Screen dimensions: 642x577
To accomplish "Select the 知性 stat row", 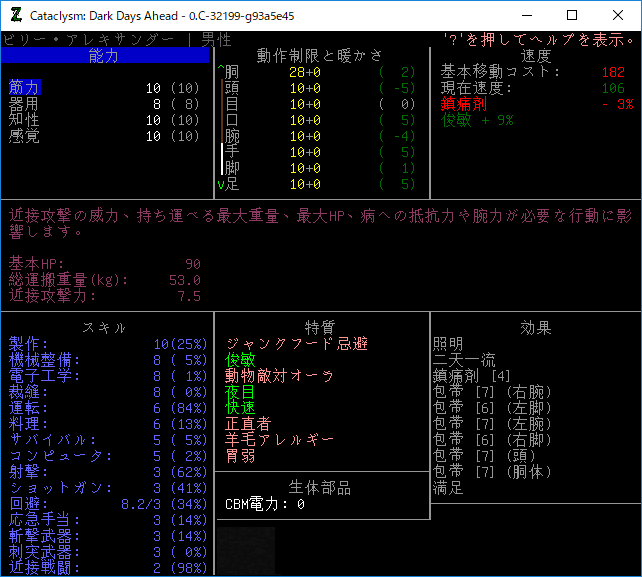I will point(25,120).
